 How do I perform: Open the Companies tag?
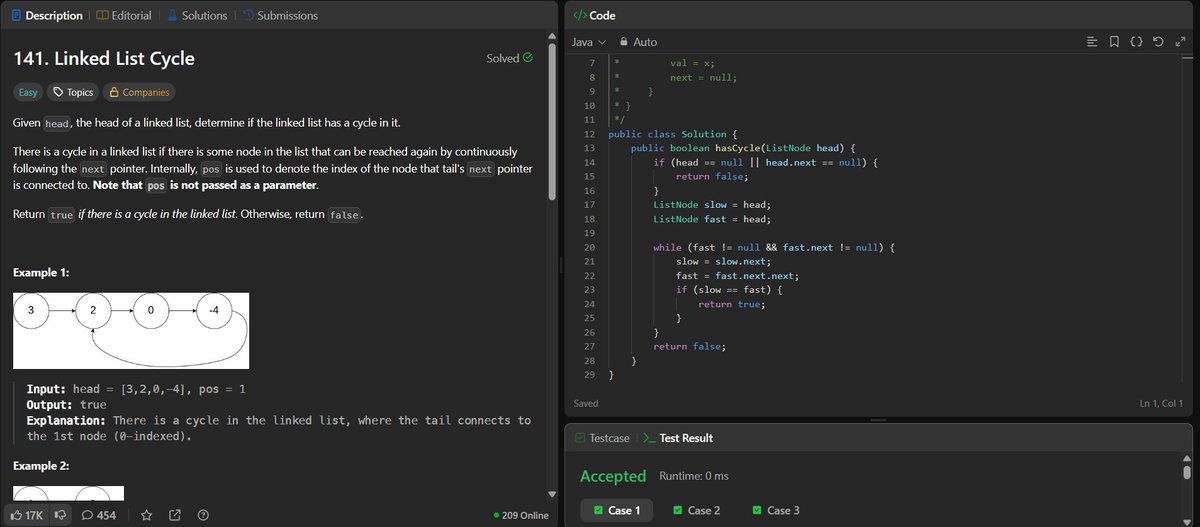click(139, 92)
